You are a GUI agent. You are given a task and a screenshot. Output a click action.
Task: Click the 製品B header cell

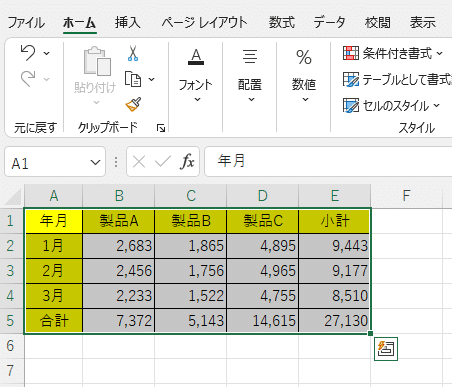tap(191, 221)
